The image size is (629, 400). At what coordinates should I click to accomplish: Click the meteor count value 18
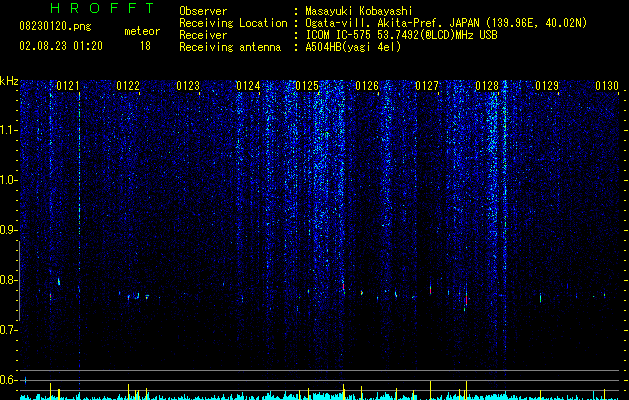145,46
